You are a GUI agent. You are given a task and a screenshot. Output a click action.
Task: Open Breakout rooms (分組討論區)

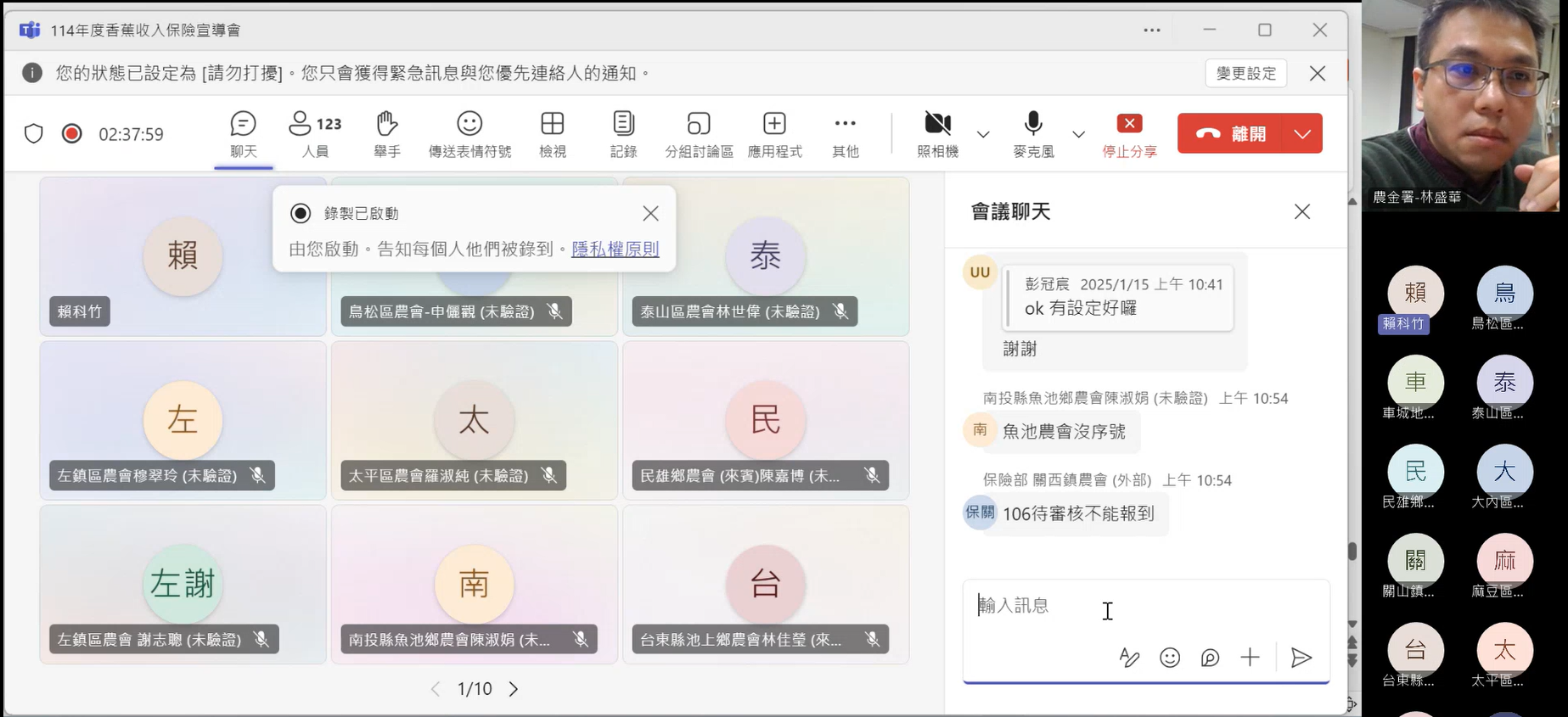[699, 134]
